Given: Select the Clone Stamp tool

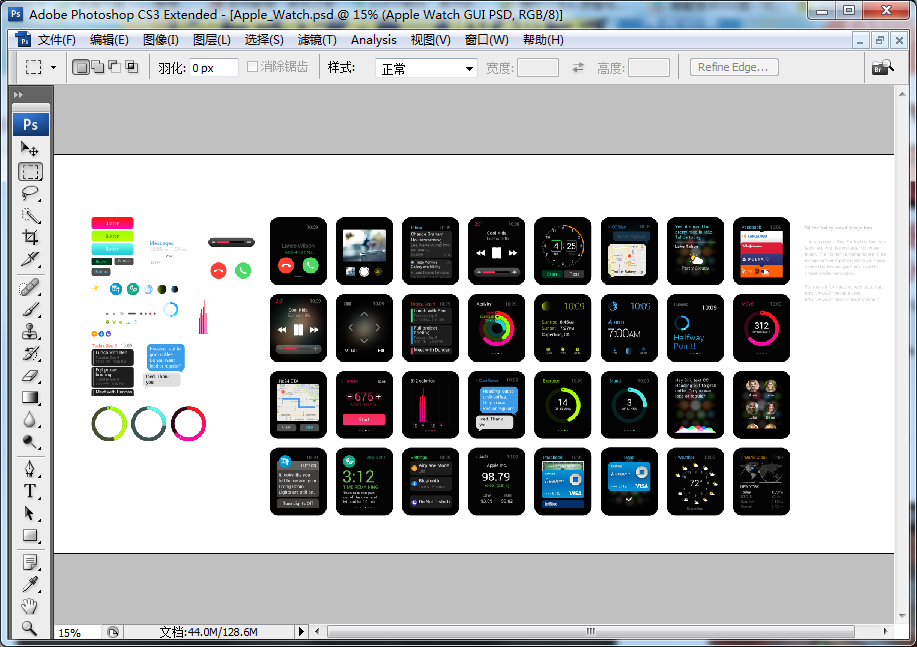Looking at the screenshot, I should click(30, 331).
